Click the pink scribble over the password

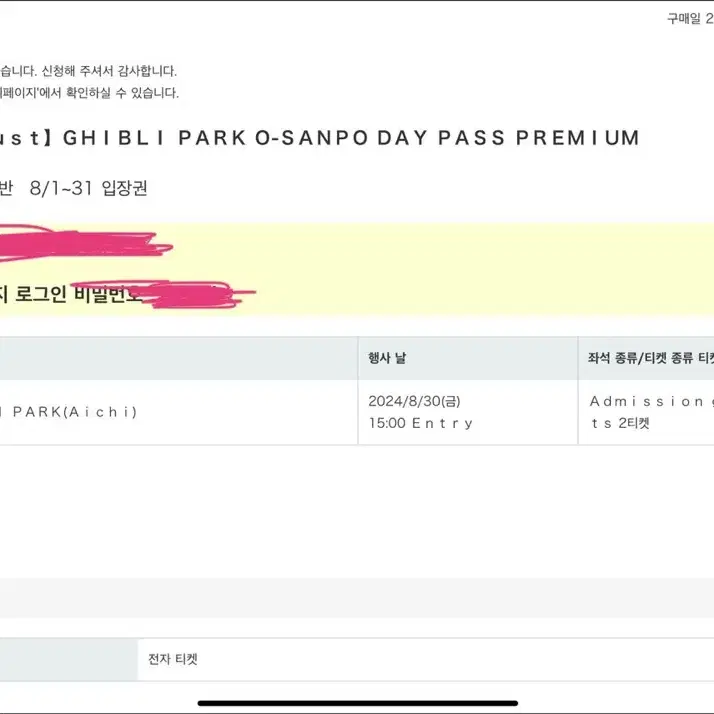coord(194,295)
